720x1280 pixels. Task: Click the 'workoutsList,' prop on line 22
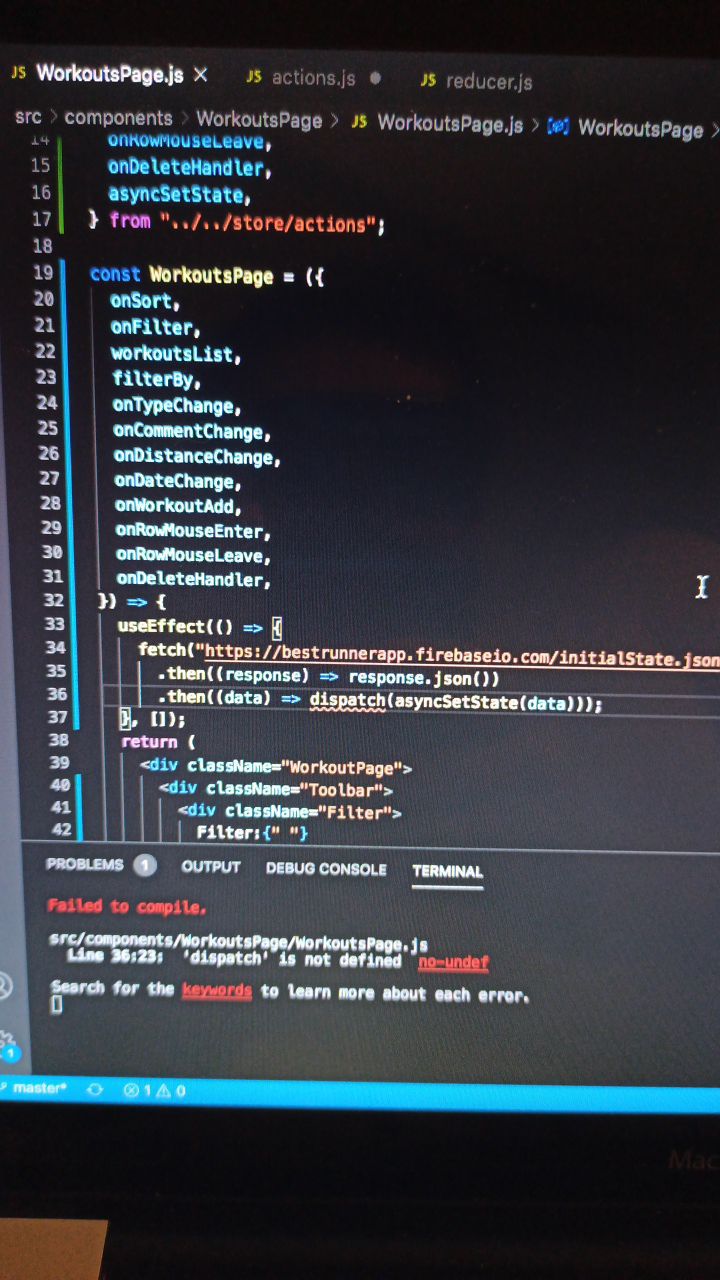[176, 353]
